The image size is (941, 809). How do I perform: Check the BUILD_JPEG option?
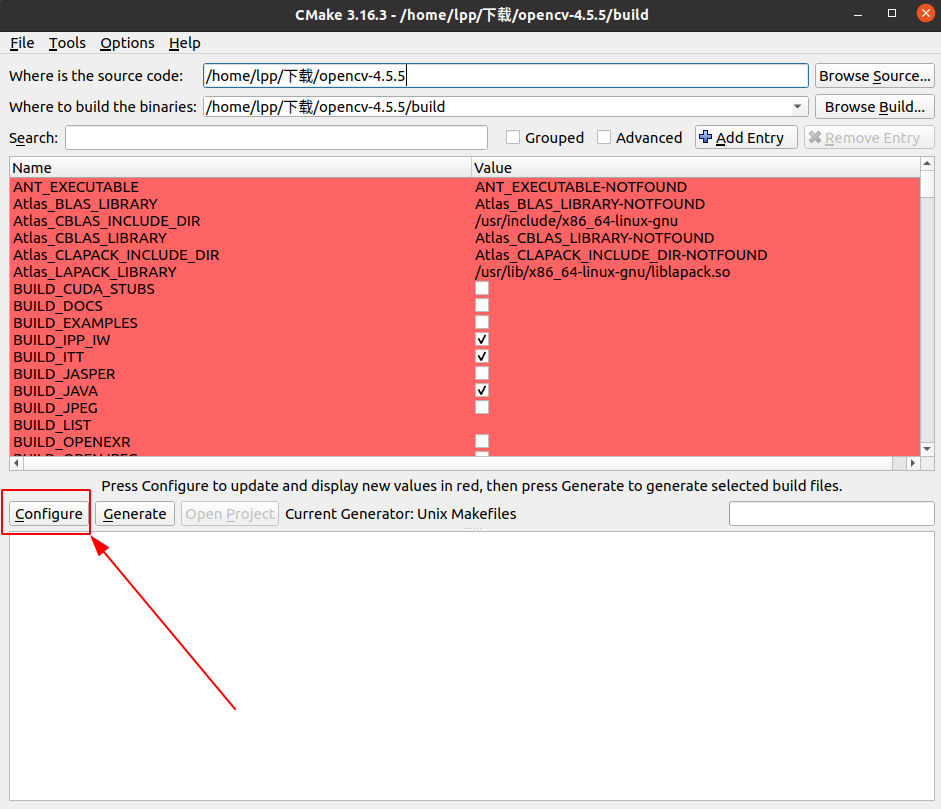482,408
